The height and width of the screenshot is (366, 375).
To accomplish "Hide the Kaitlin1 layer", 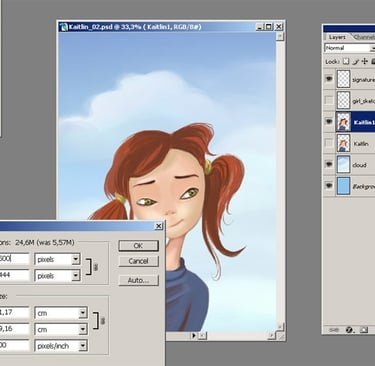I will coord(329,122).
